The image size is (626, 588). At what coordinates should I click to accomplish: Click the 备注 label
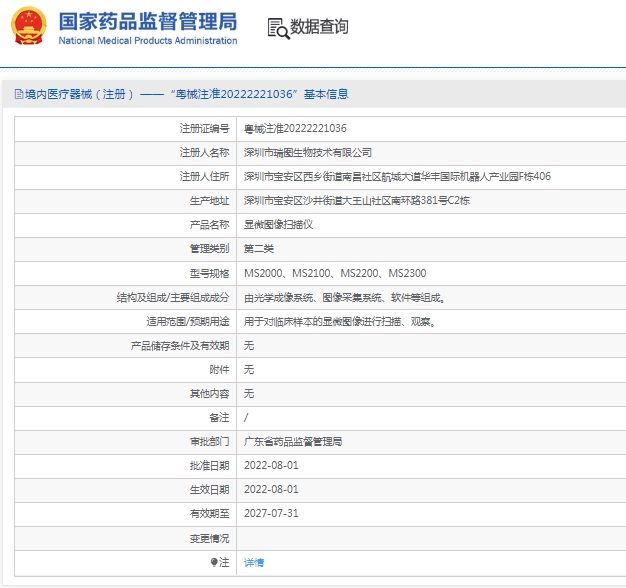tap(219, 418)
